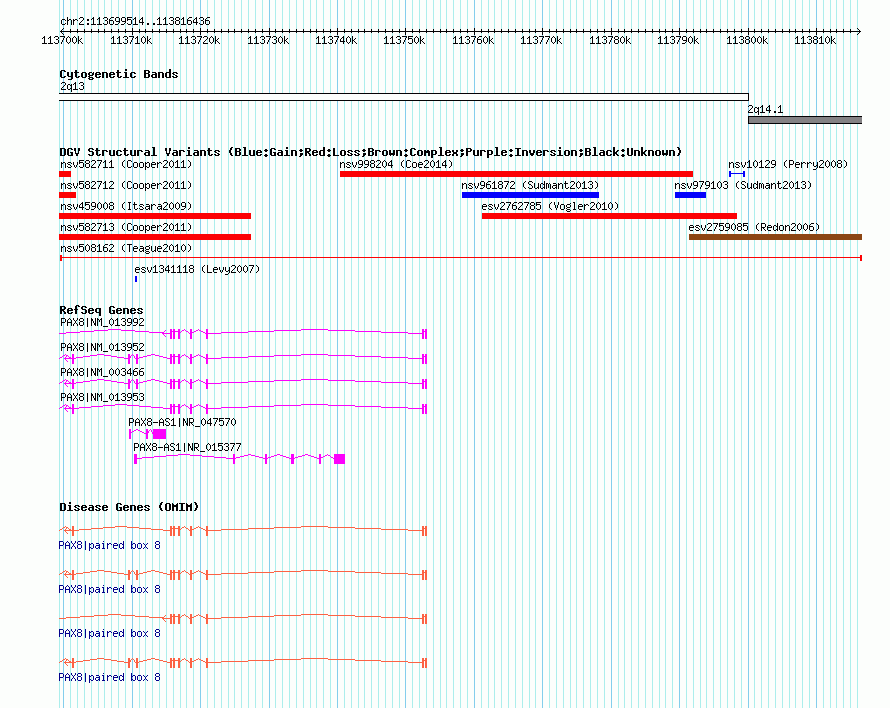The height and width of the screenshot is (708, 890).
Task: Select the RefSeq Genes track title
Action: click(101, 310)
